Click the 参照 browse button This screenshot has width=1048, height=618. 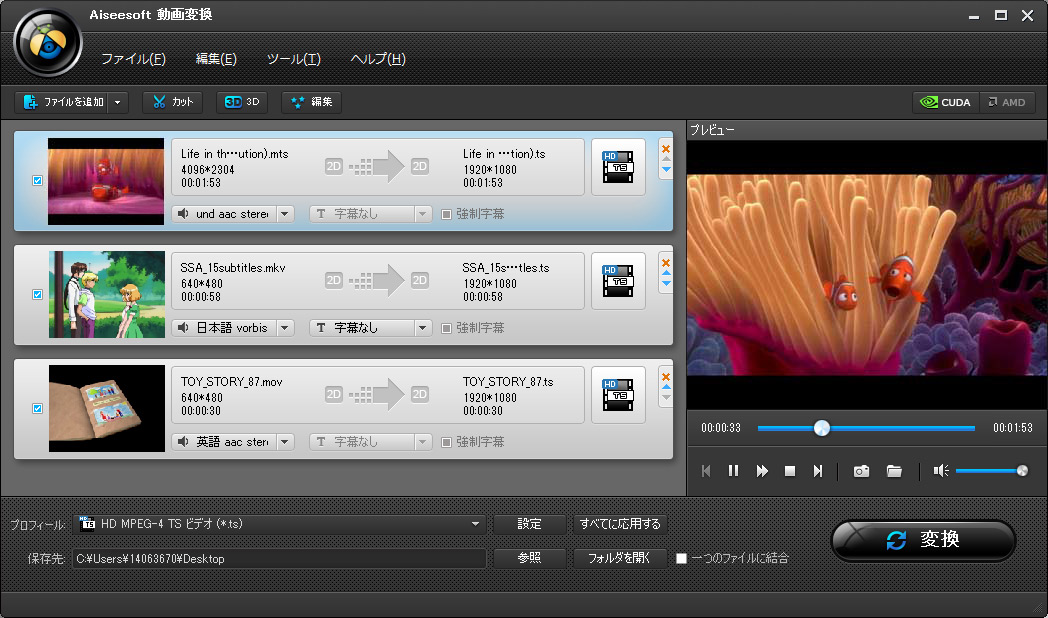[529, 558]
